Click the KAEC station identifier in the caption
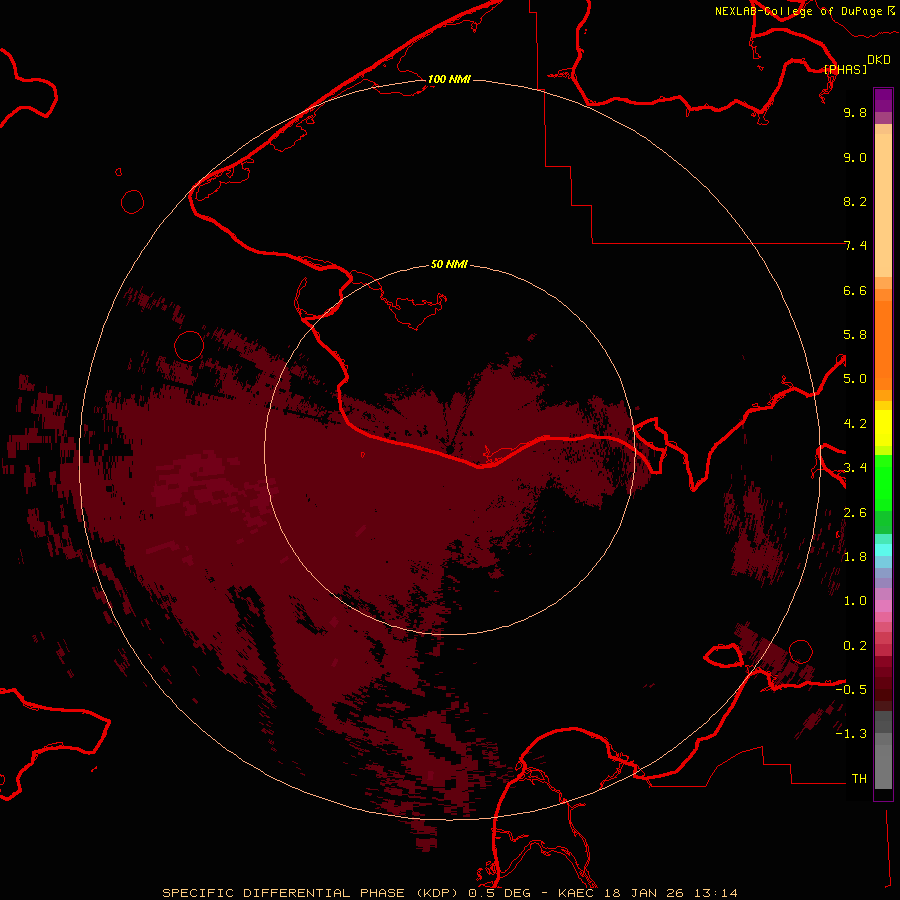Viewport: 900px width, 900px height. click(576, 893)
